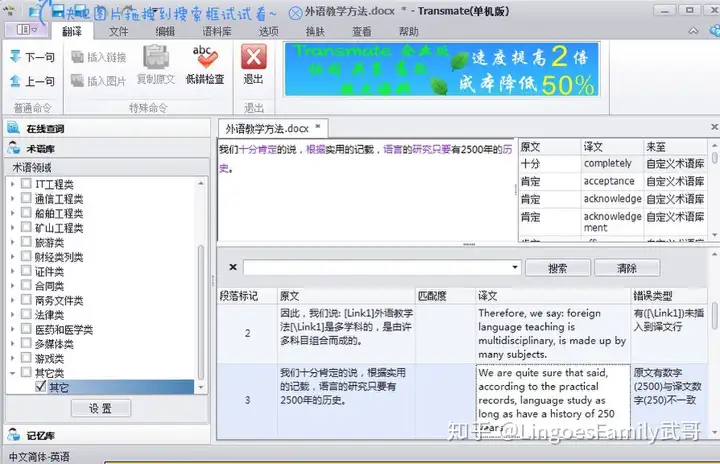Viewport: 720px width, 464px height.
Task: Open the 选项 ribbon tab
Action: tap(269, 31)
